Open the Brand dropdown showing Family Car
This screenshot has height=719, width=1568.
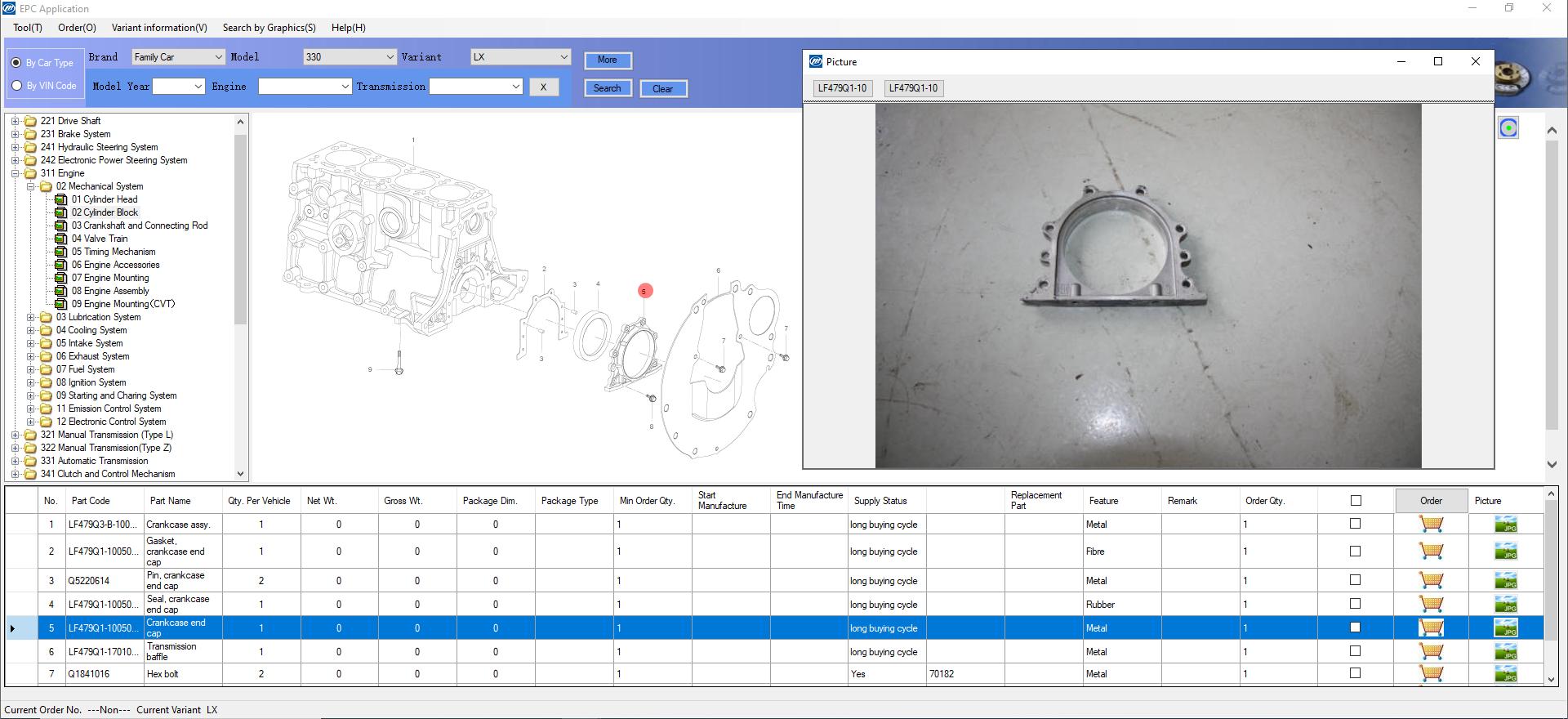178,57
